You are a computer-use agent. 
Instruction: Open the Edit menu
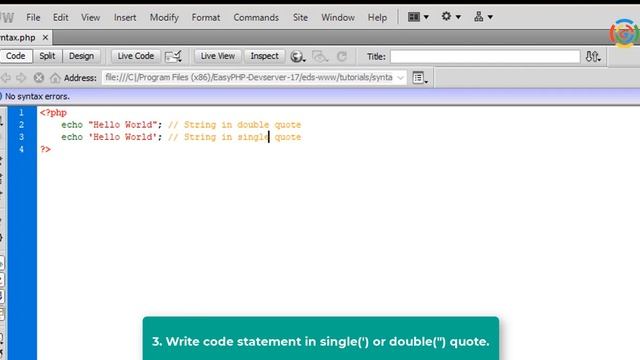coord(60,18)
